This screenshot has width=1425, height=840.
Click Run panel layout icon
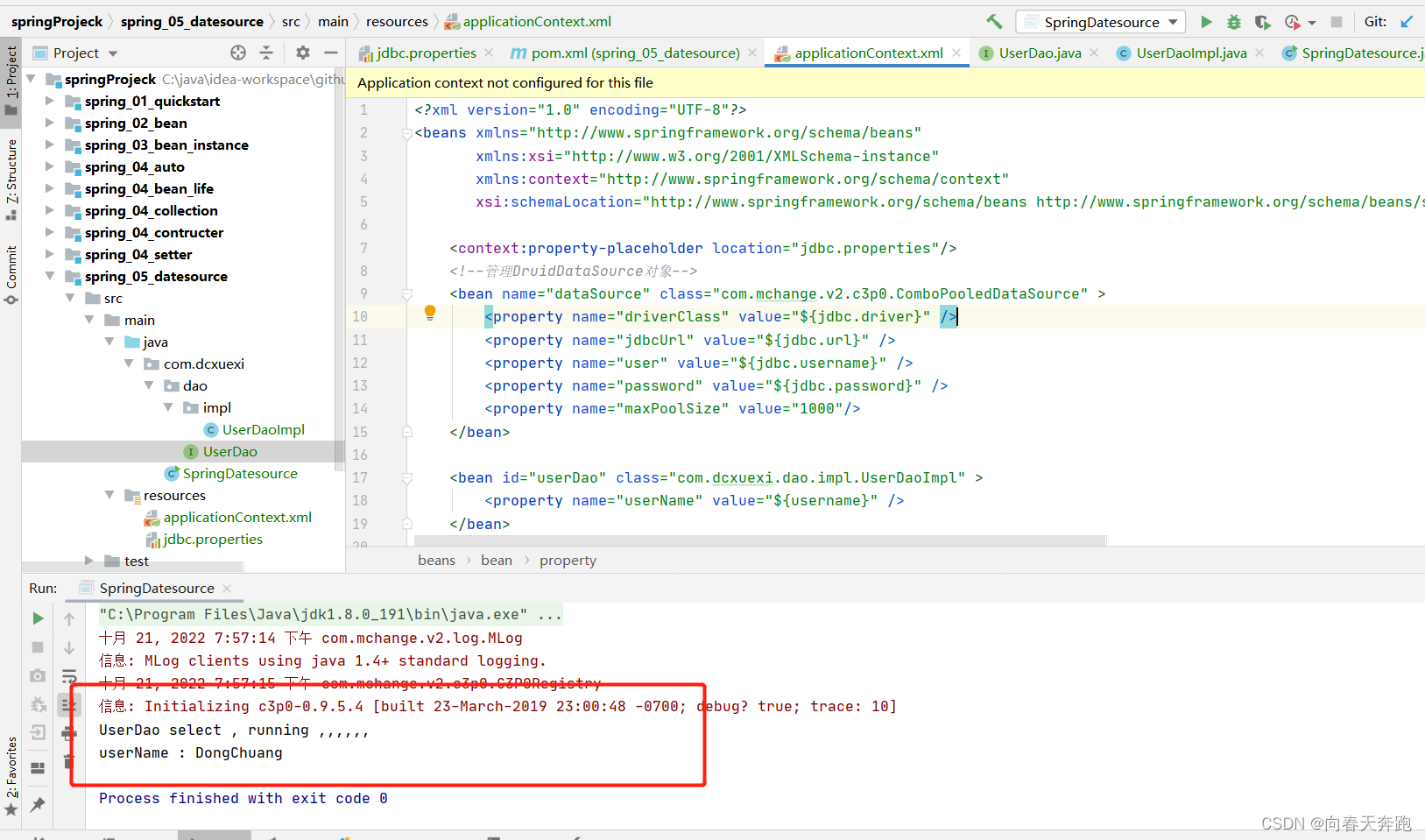38,768
